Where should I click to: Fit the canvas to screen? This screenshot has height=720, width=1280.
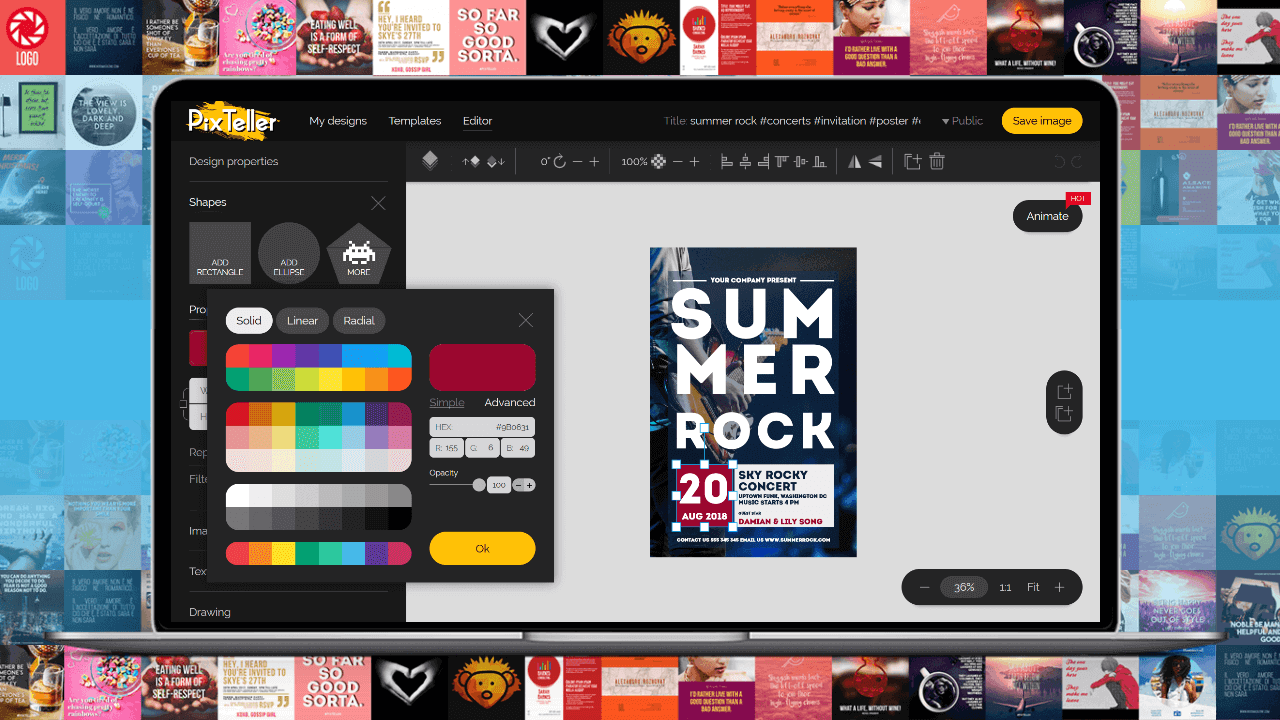[1033, 587]
